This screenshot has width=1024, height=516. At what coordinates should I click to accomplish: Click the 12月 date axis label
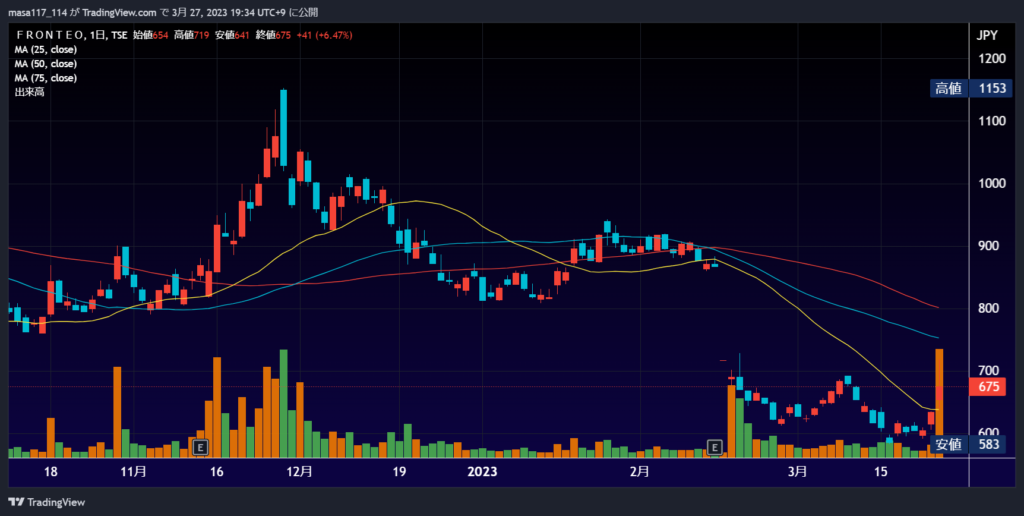tap(300, 472)
